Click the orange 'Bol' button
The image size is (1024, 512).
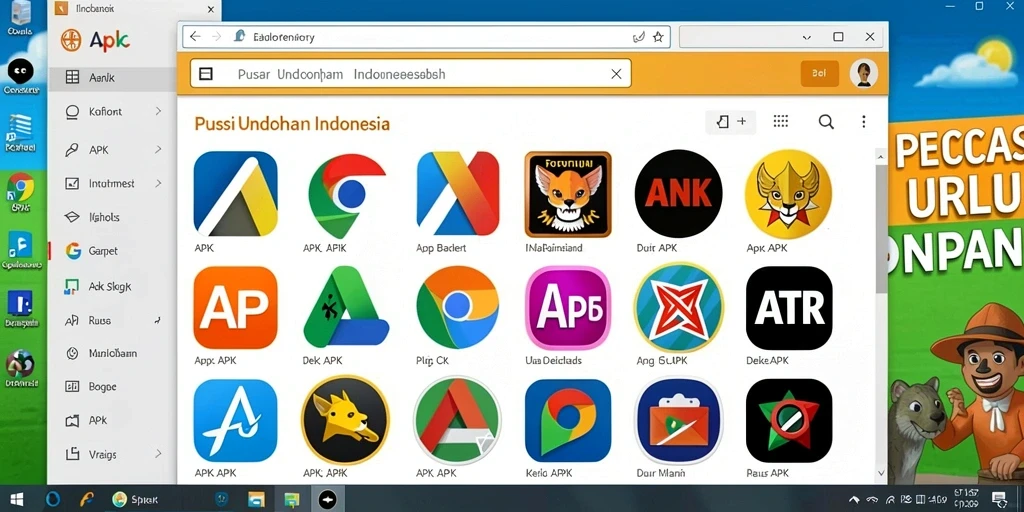tap(819, 74)
